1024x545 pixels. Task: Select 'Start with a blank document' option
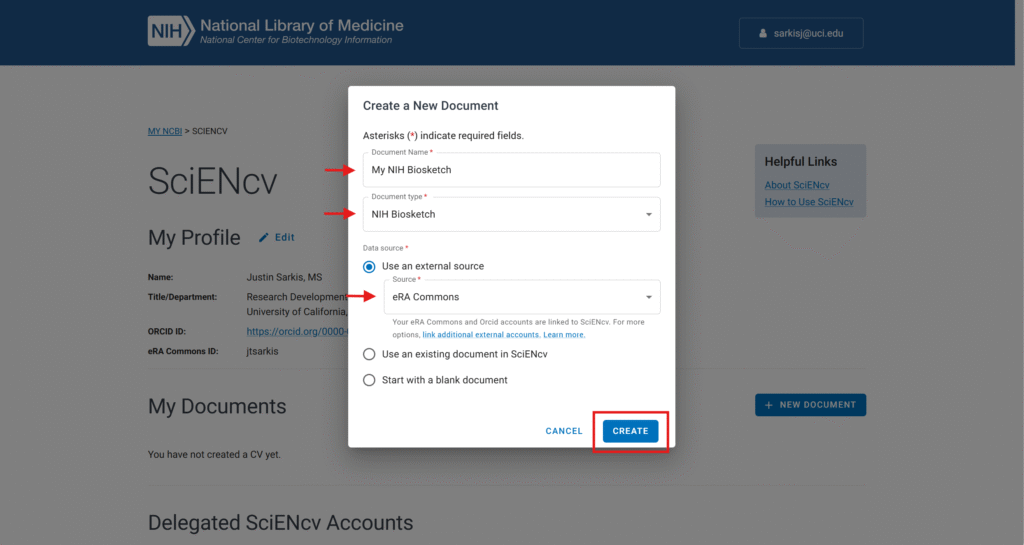coord(369,380)
